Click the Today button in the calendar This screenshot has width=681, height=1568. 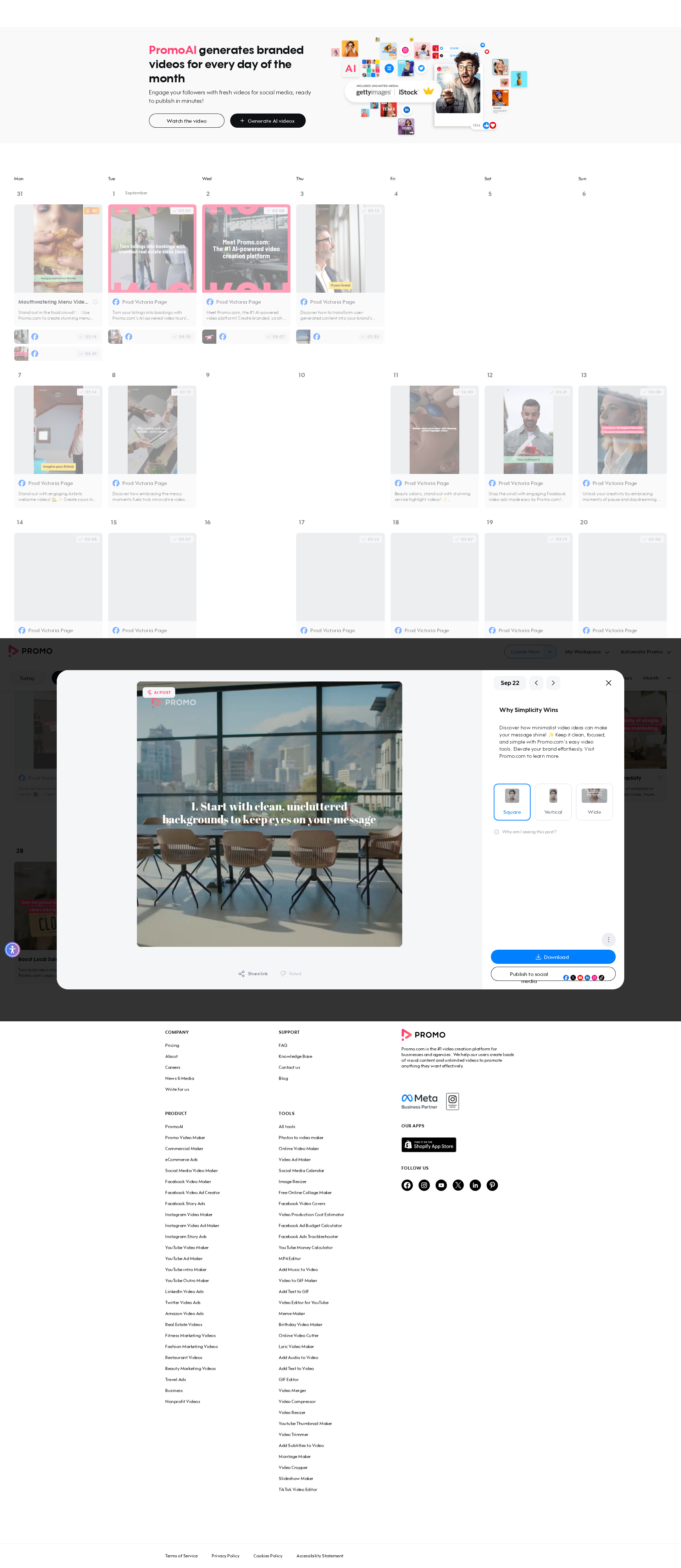pyautogui.click(x=27, y=678)
